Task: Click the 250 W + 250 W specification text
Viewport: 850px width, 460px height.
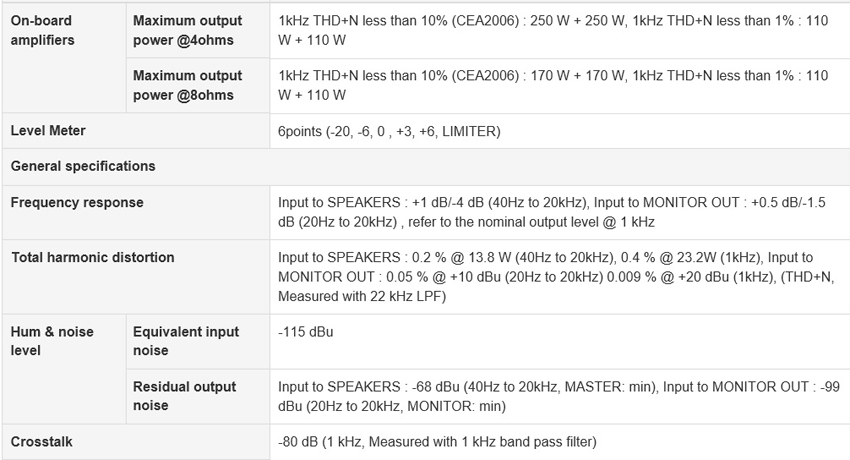Action: pos(577,21)
